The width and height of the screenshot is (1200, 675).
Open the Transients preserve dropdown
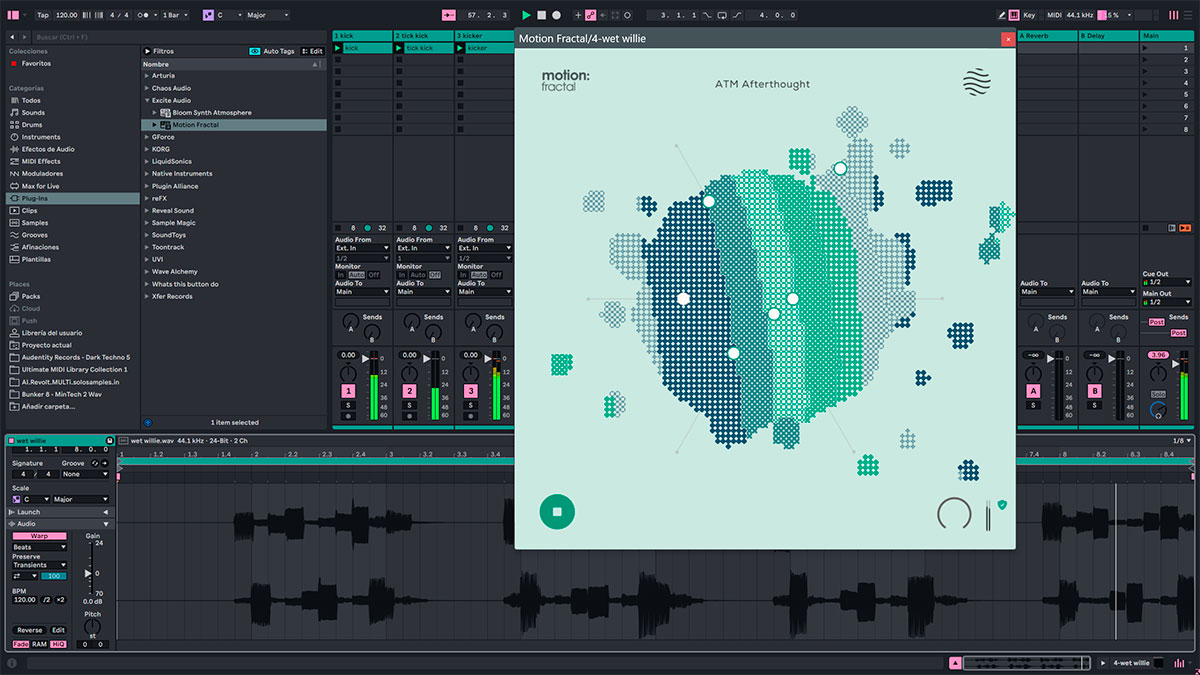click(x=39, y=565)
